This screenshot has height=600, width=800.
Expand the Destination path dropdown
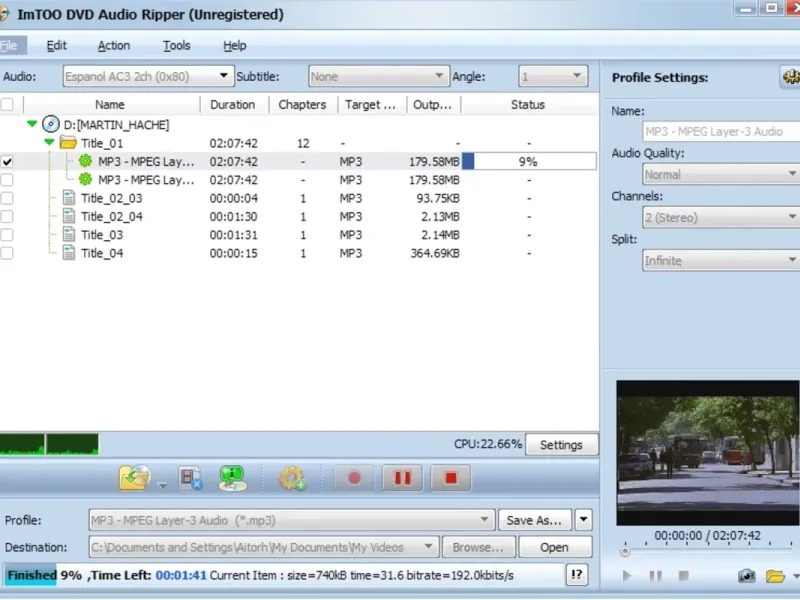click(428, 547)
